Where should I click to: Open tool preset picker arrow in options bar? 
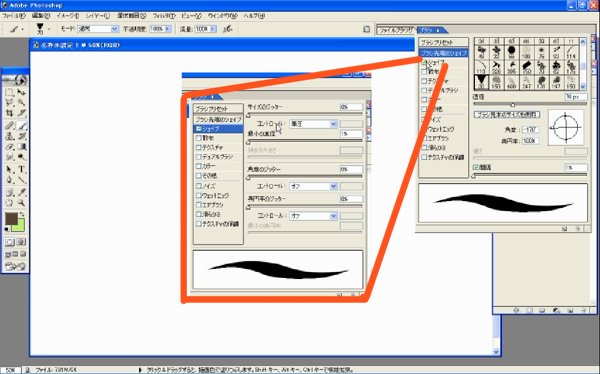coord(22,29)
